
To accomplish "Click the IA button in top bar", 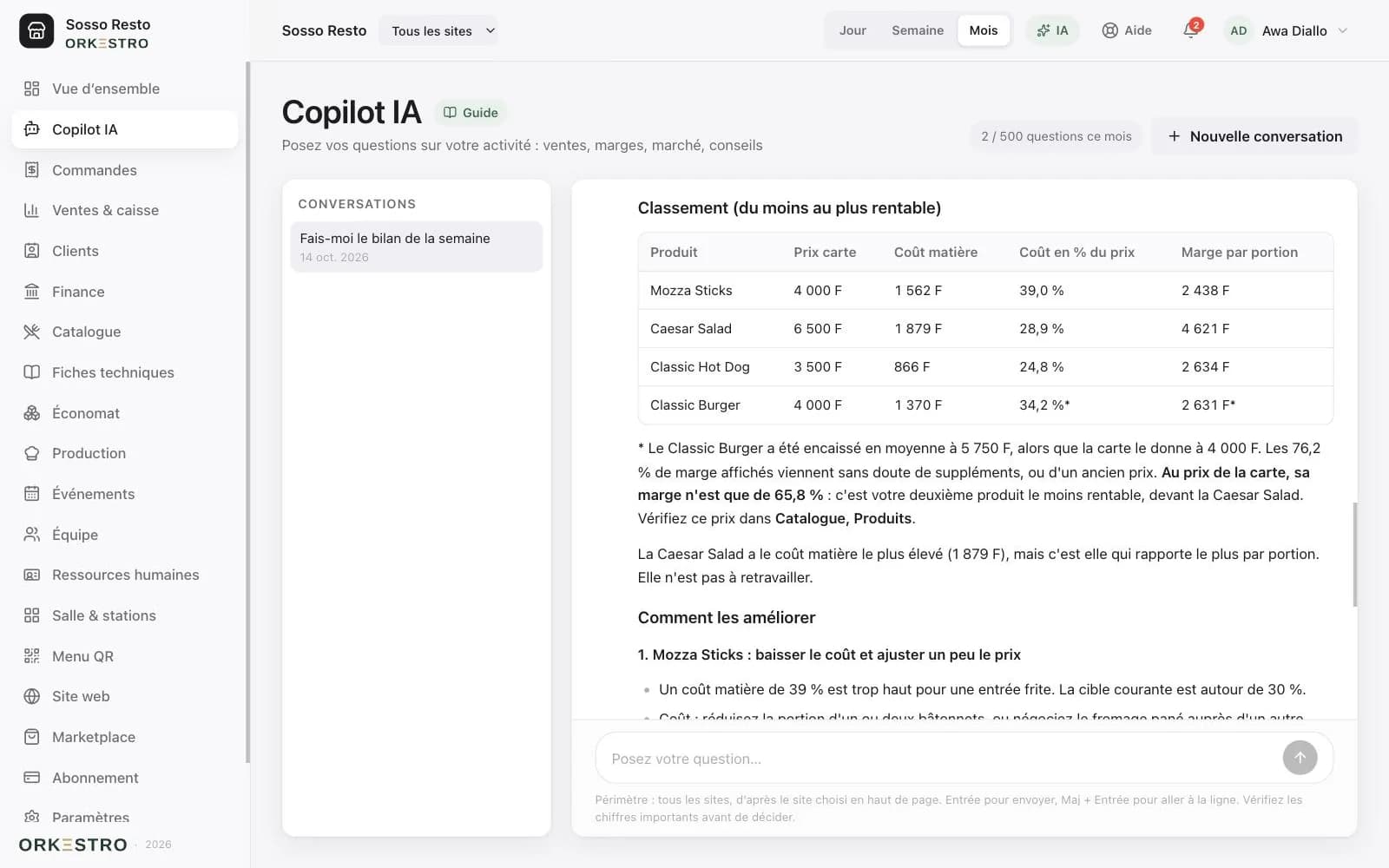I will (x=1052, y=30).
